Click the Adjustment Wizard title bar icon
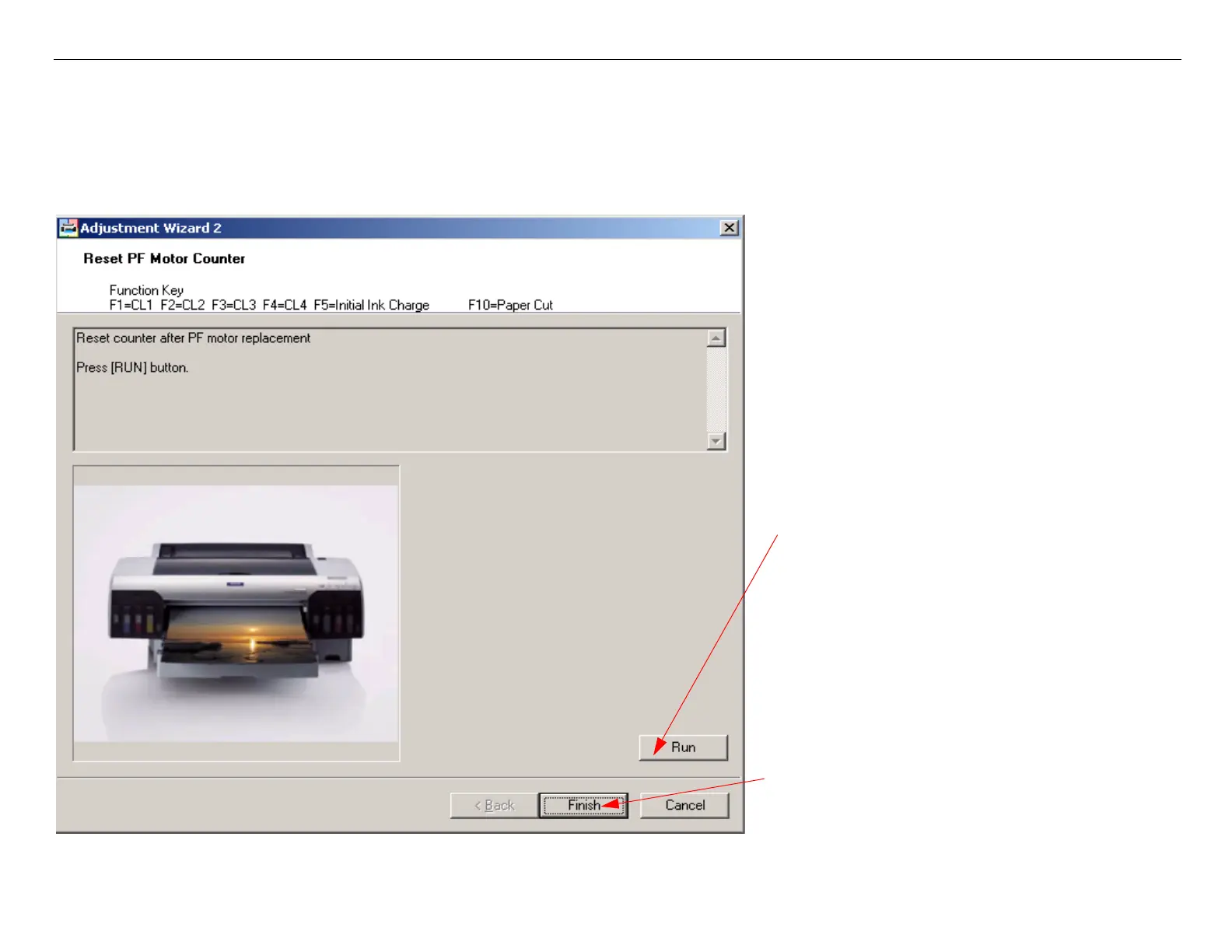 [68, 228]
